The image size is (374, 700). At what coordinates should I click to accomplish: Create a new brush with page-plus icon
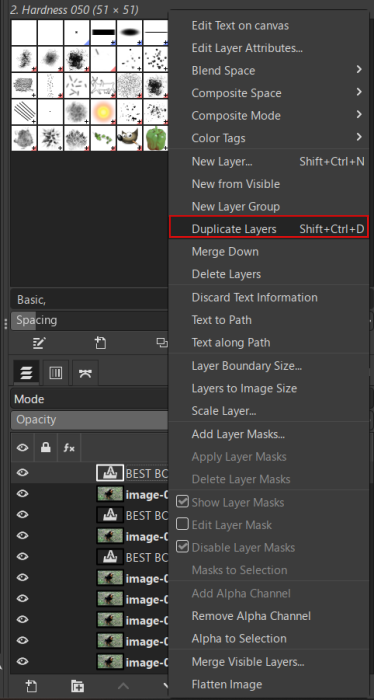[x=100, y=343]
